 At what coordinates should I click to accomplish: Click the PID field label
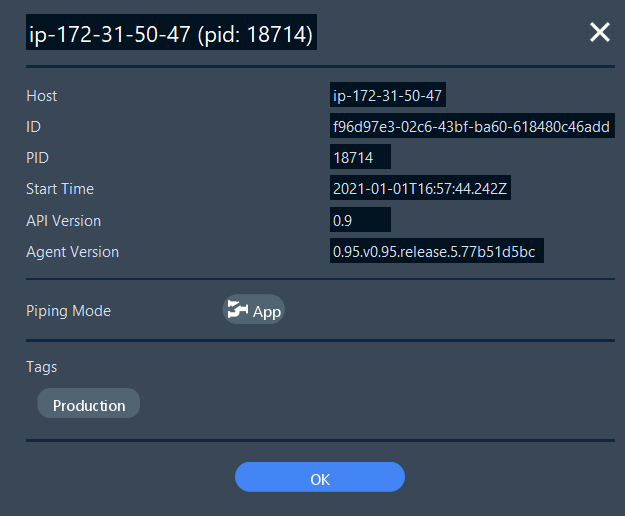pyautogui.click(x=38, y=158)
